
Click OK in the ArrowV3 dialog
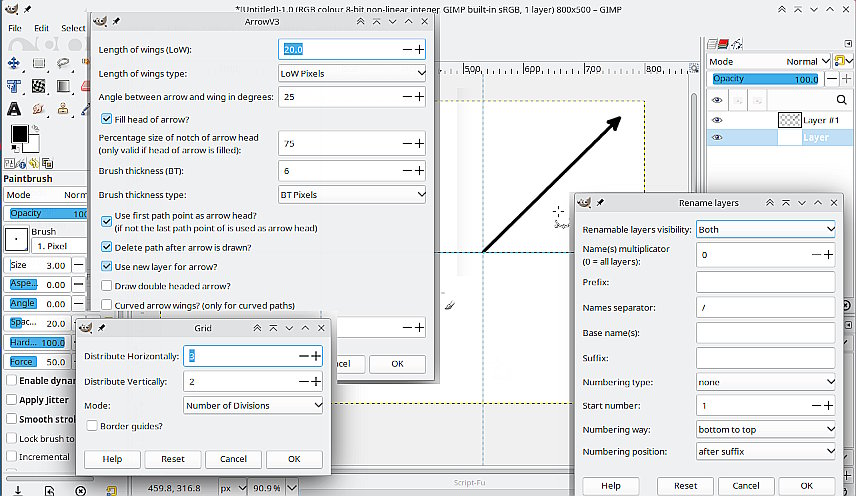point(397,363)
